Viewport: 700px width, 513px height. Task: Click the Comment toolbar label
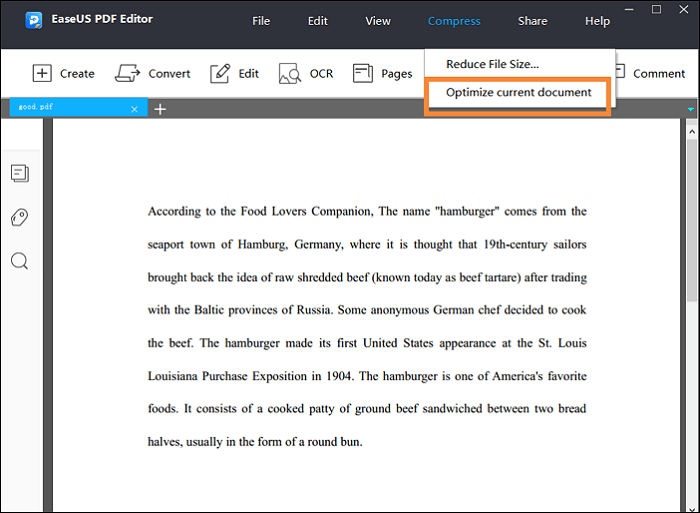point(659,74)
